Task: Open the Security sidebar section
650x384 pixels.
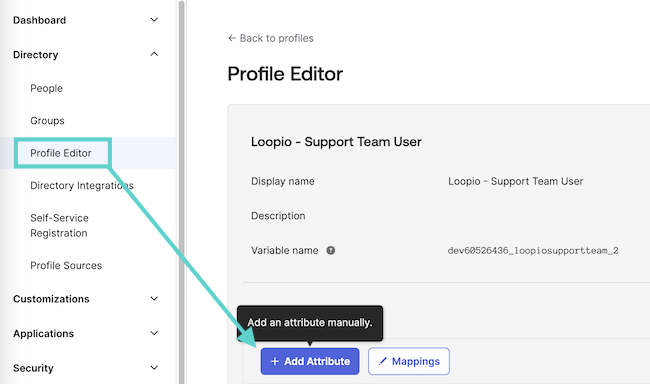Action: click(x=33, y=368)
